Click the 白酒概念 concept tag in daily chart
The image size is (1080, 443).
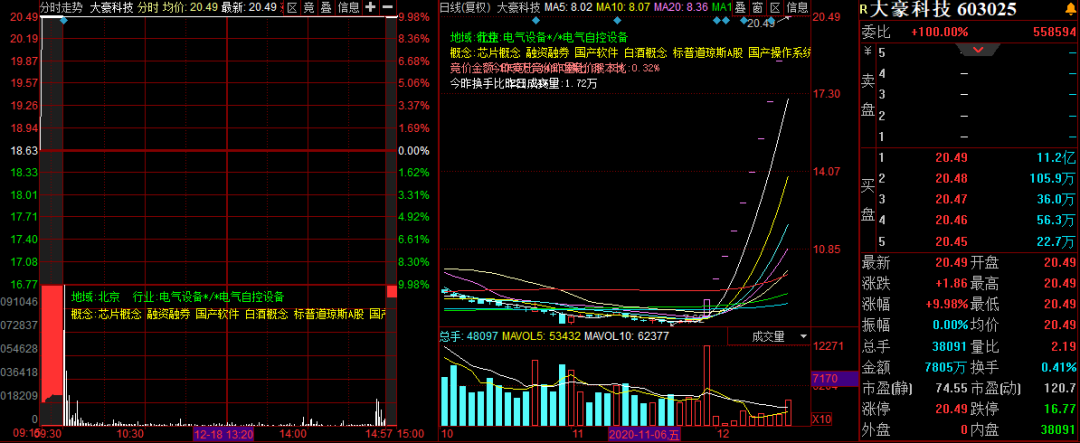[x=646, y=52]
